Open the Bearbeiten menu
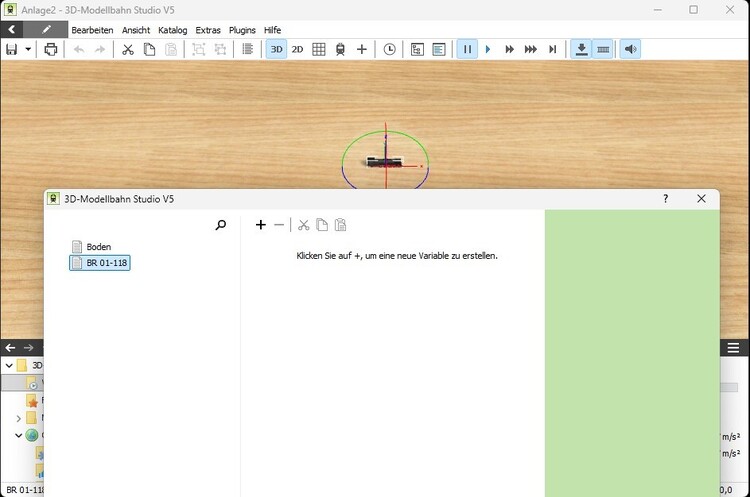750x497 pixels. (x=92, y=30)
